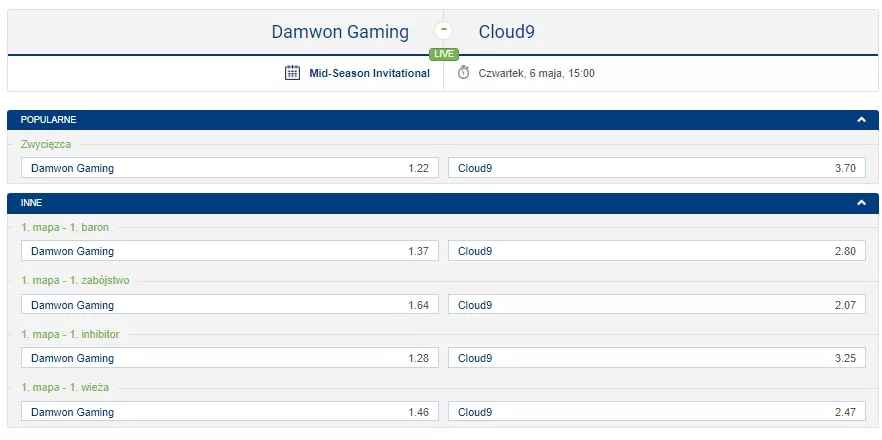Select Damwon Gaming first tower odds 1.46
Image resolution: width=882 pixels, height=440 pixels.
[x=229, y=412]
